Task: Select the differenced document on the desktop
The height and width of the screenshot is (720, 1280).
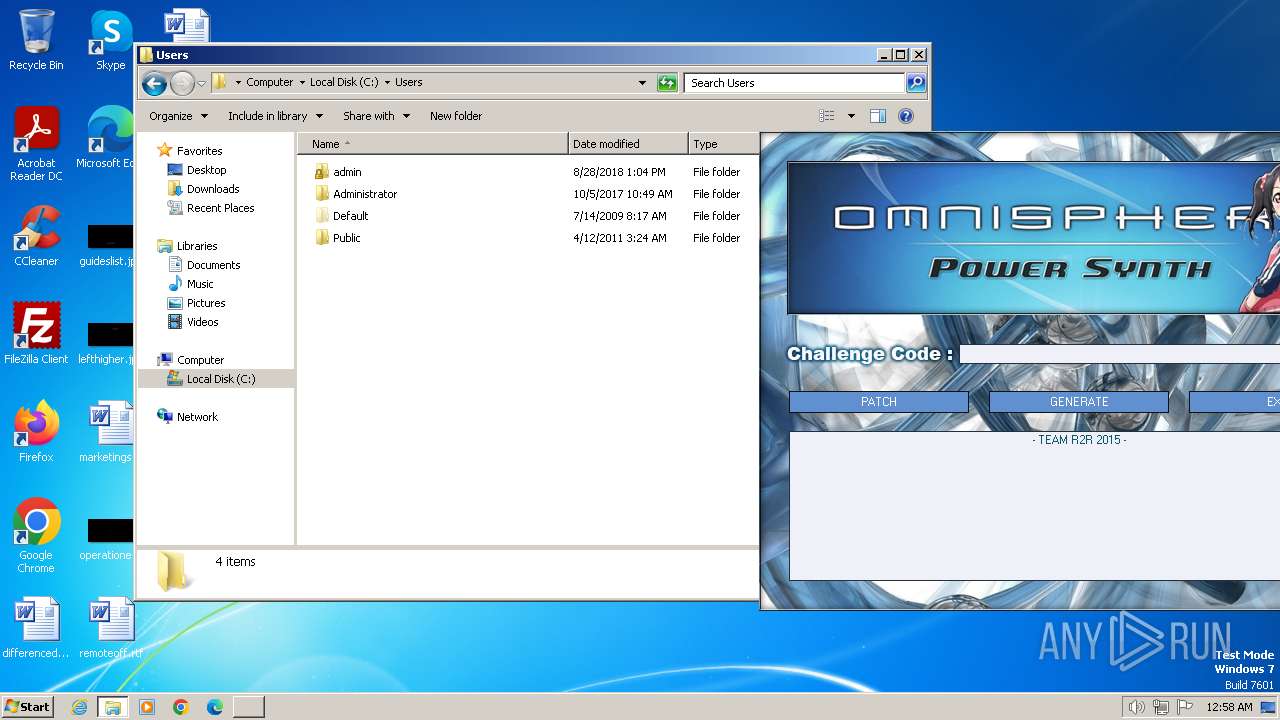Action: 36,629
